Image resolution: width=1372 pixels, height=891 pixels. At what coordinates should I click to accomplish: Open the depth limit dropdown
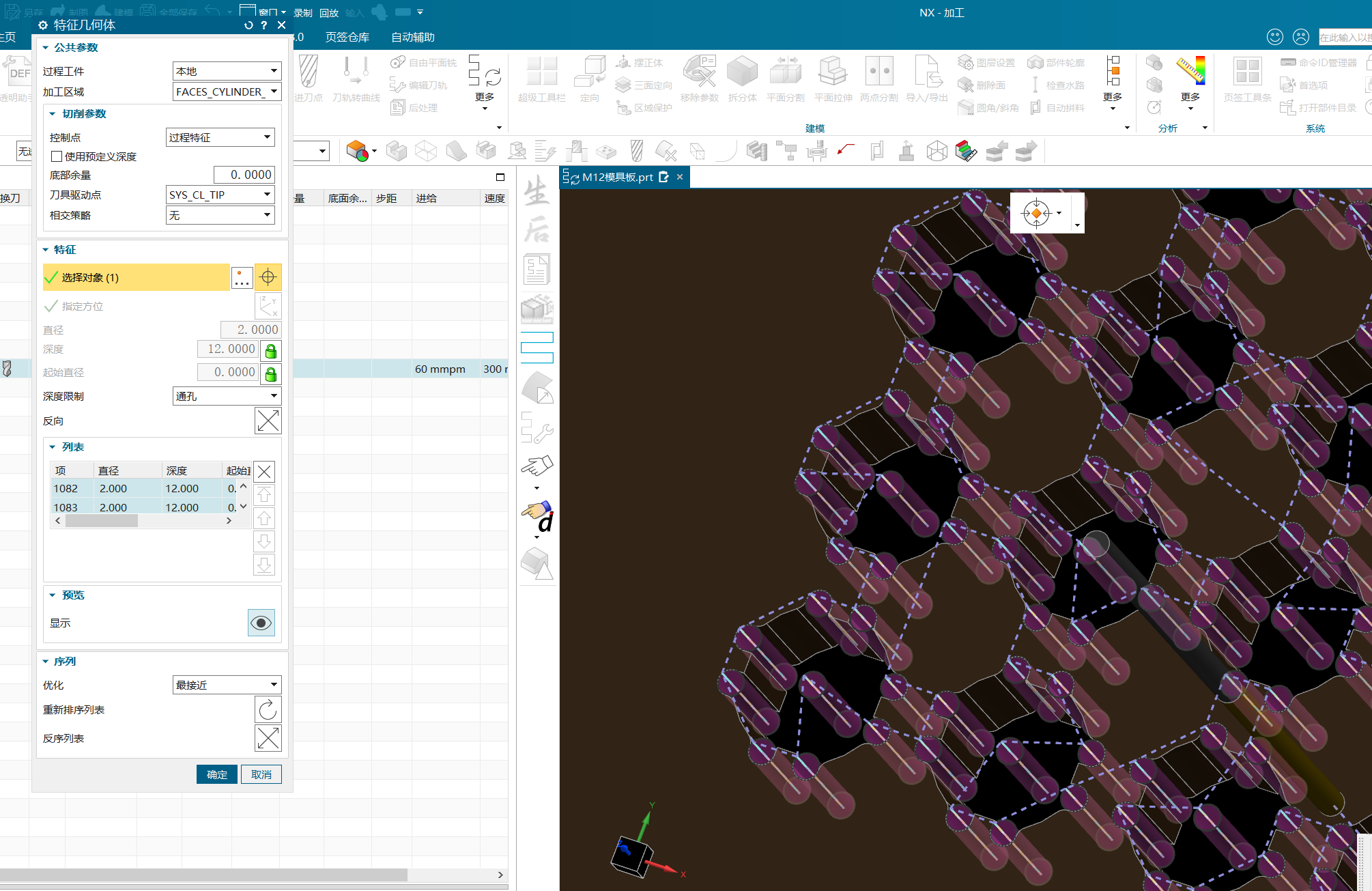click(227, 396)
